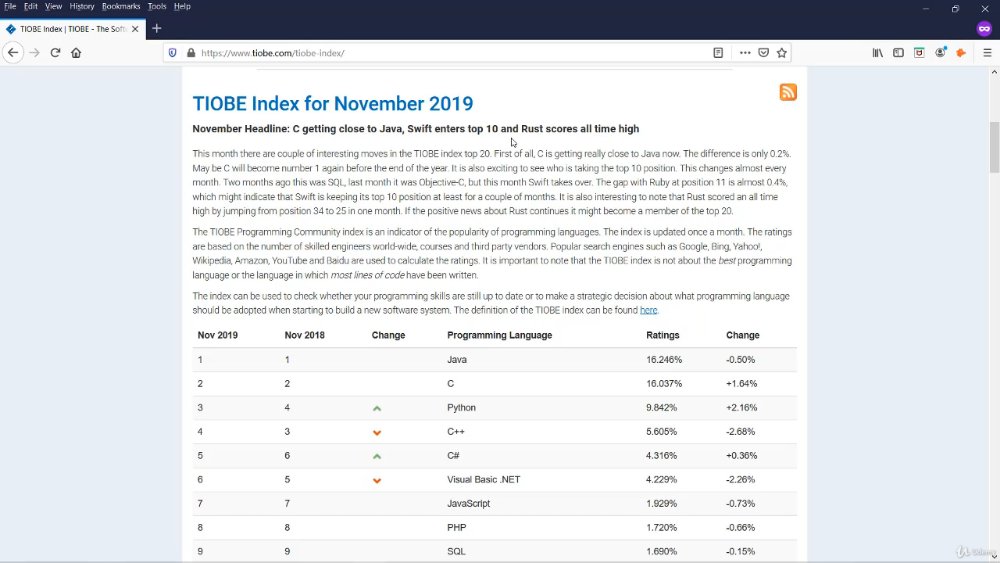Click the November Headline bold text
Screen dimensions: 1000x563
point(415,129)
